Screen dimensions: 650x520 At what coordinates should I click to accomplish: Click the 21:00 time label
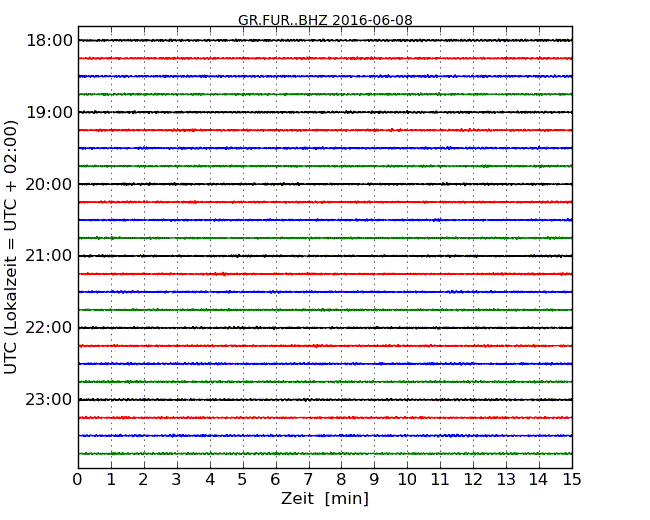pyautogui.click(x=49, y=256)
